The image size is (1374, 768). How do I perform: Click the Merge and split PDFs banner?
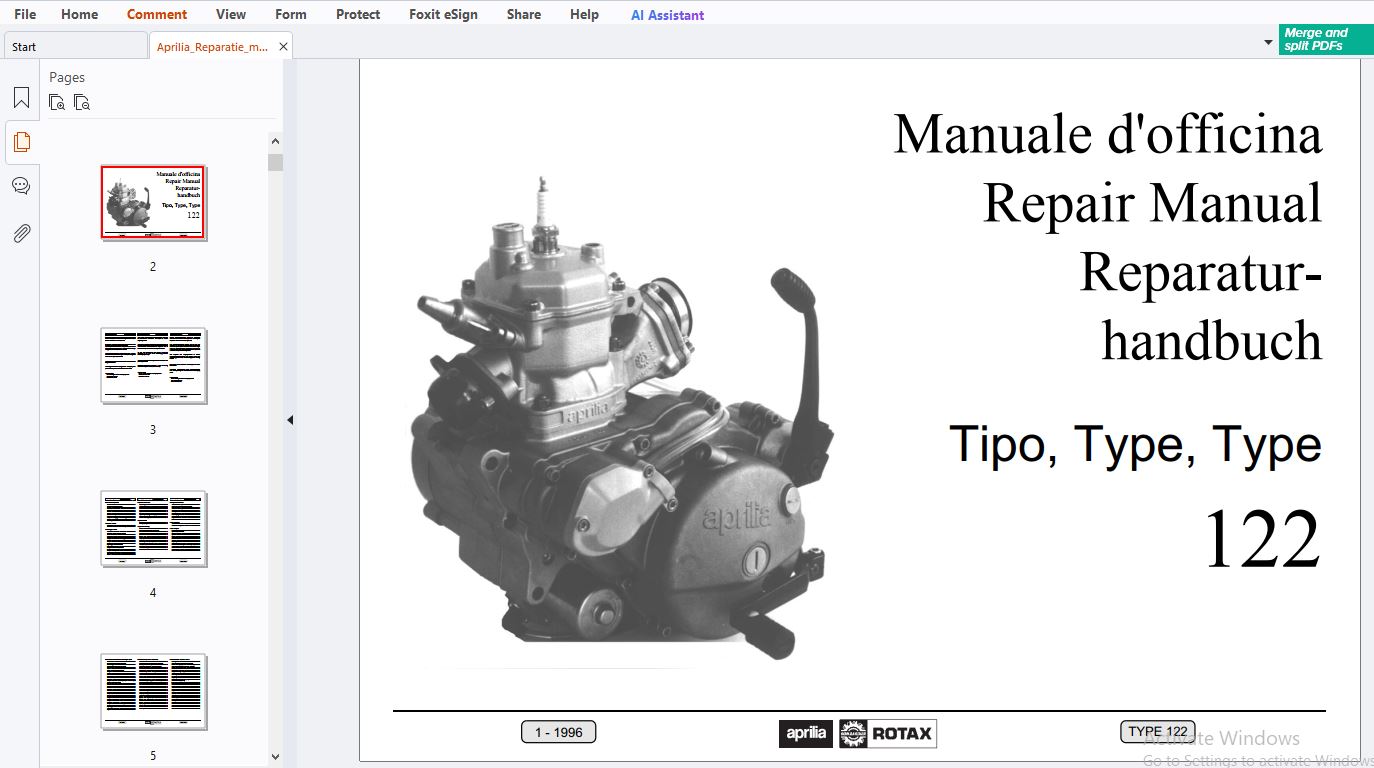pos(1326,39)
